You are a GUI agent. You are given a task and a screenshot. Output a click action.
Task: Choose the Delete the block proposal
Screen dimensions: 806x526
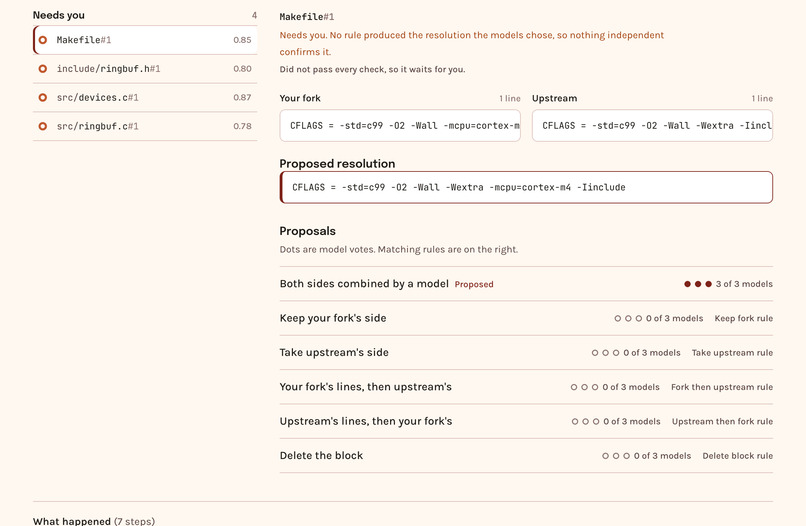coord(526,456)
